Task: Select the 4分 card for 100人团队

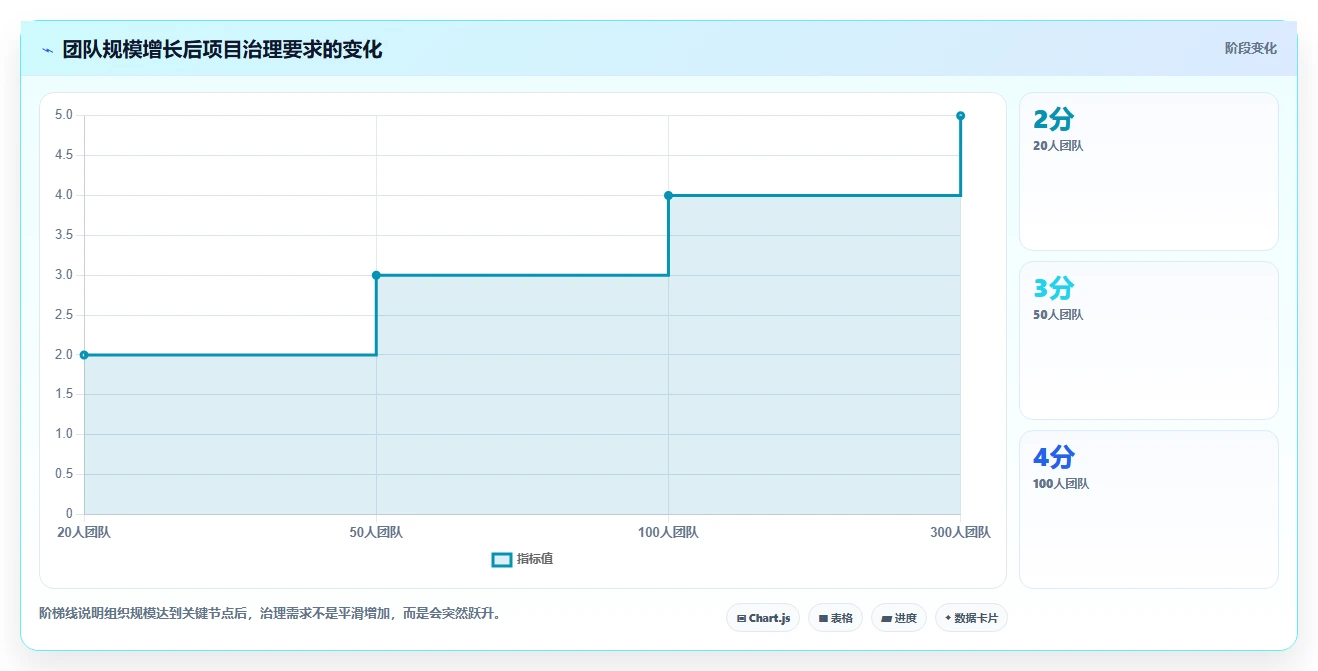Action: coord(1149,509)
